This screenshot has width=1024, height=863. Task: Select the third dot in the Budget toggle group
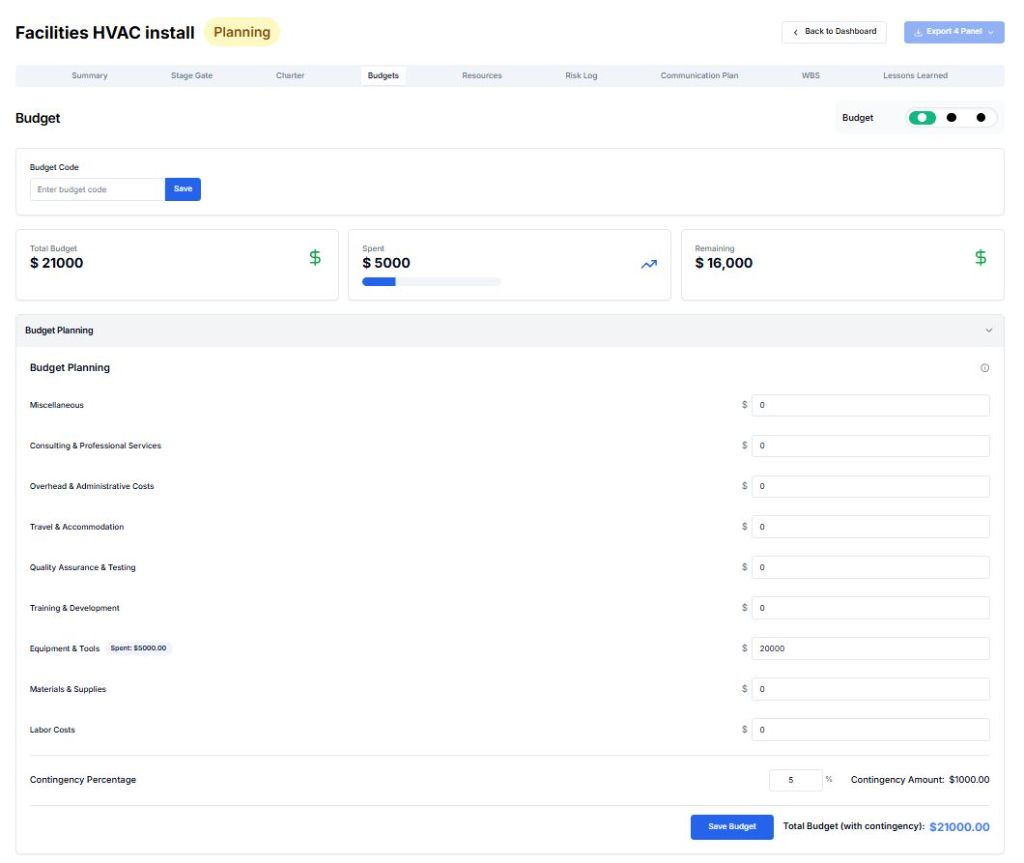pyautogui.click(x=981, y=117)
